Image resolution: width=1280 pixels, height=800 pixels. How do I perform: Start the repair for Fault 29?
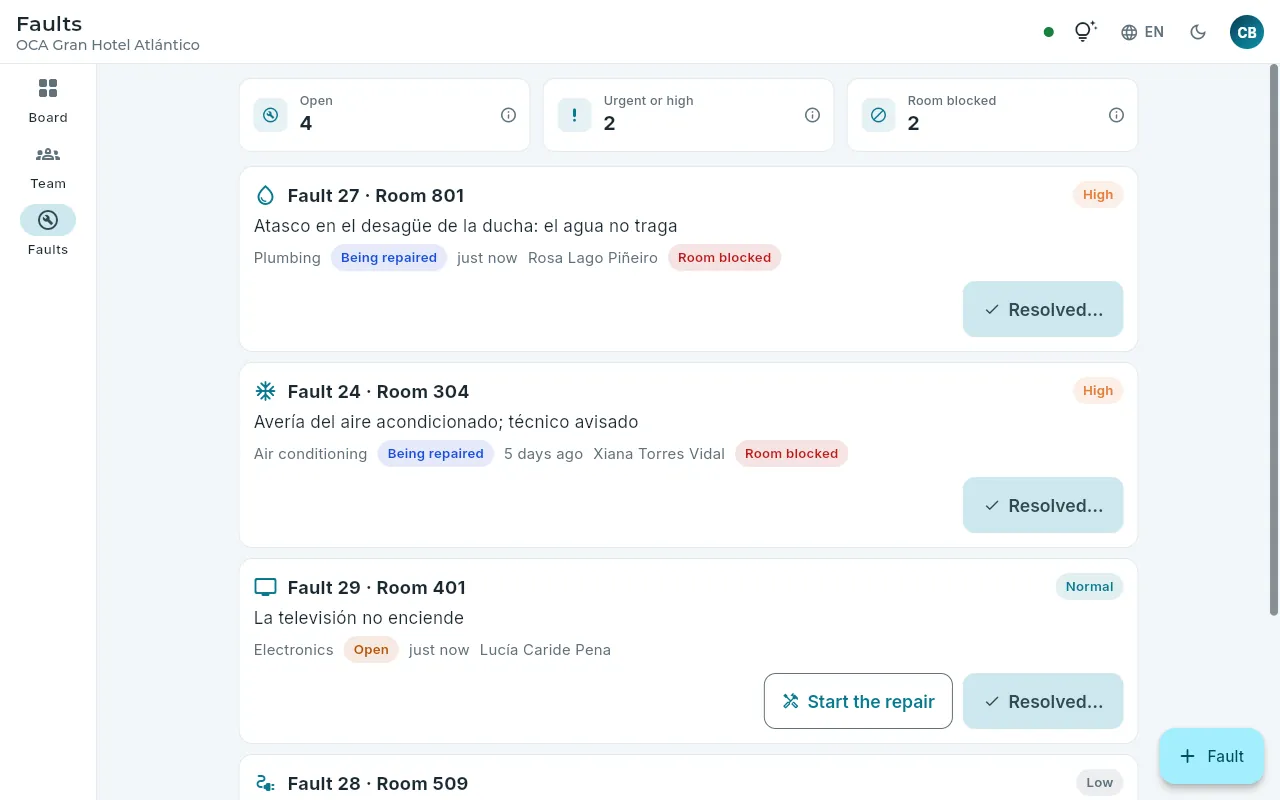[x=858, y=701]
